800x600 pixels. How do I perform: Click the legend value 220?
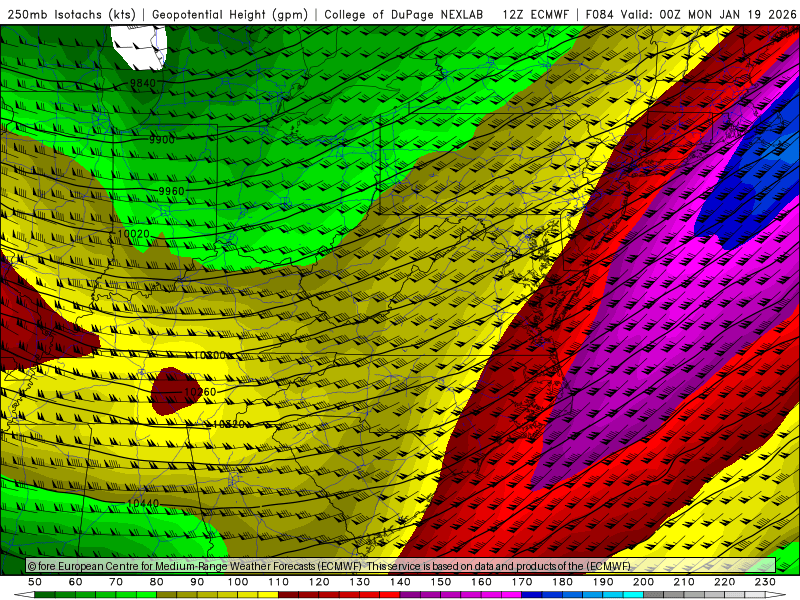click(724, 582)
